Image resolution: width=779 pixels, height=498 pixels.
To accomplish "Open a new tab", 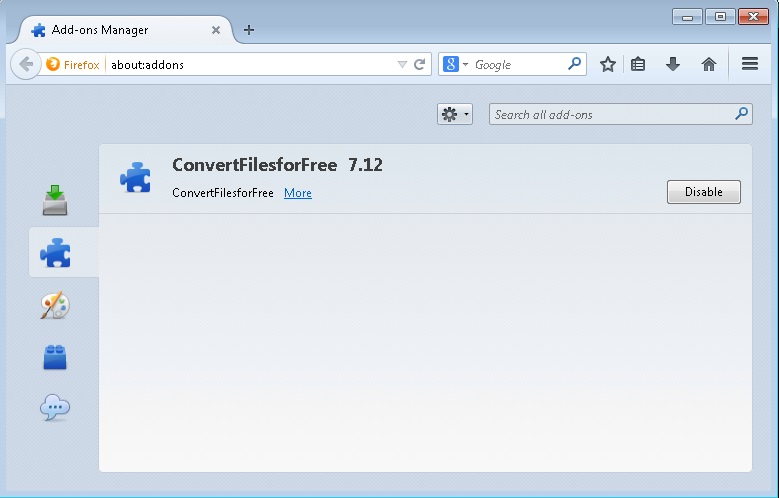I will 249,30.
